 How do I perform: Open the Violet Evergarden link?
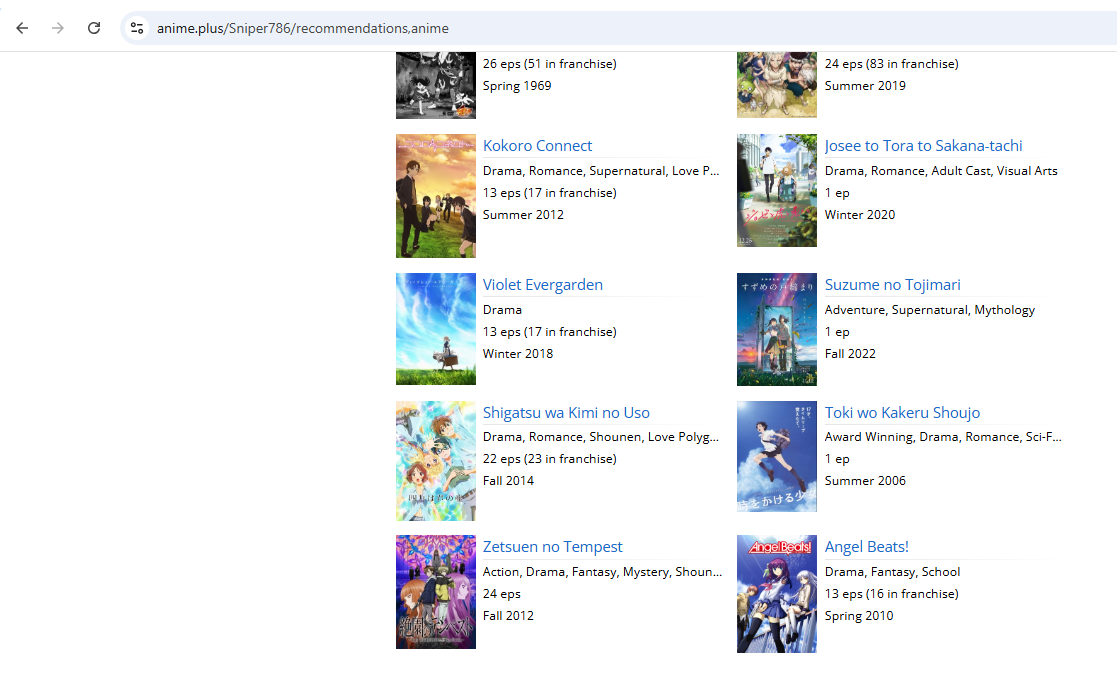(x=542, y=284)
